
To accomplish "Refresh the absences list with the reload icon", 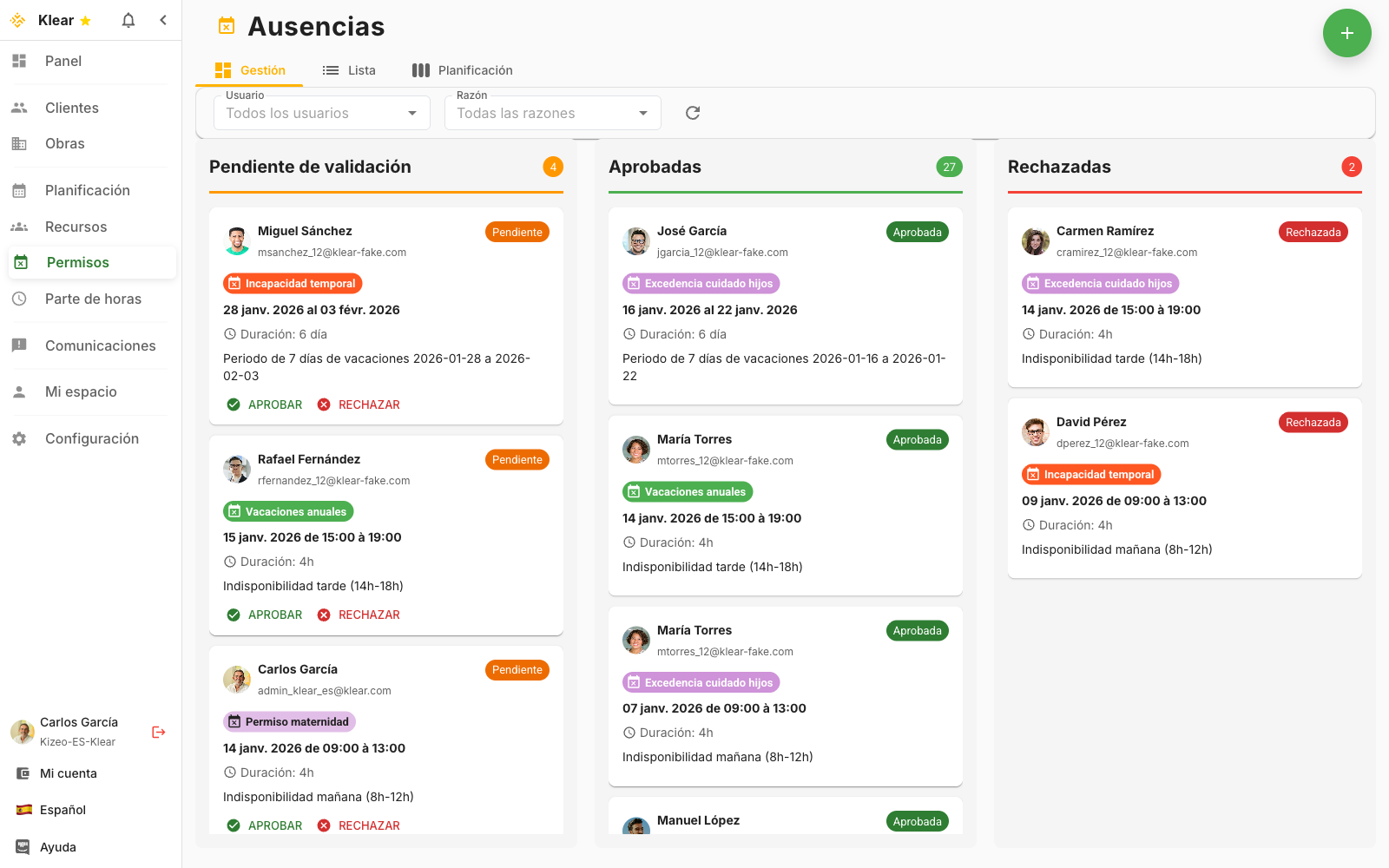I will [692, 113].
